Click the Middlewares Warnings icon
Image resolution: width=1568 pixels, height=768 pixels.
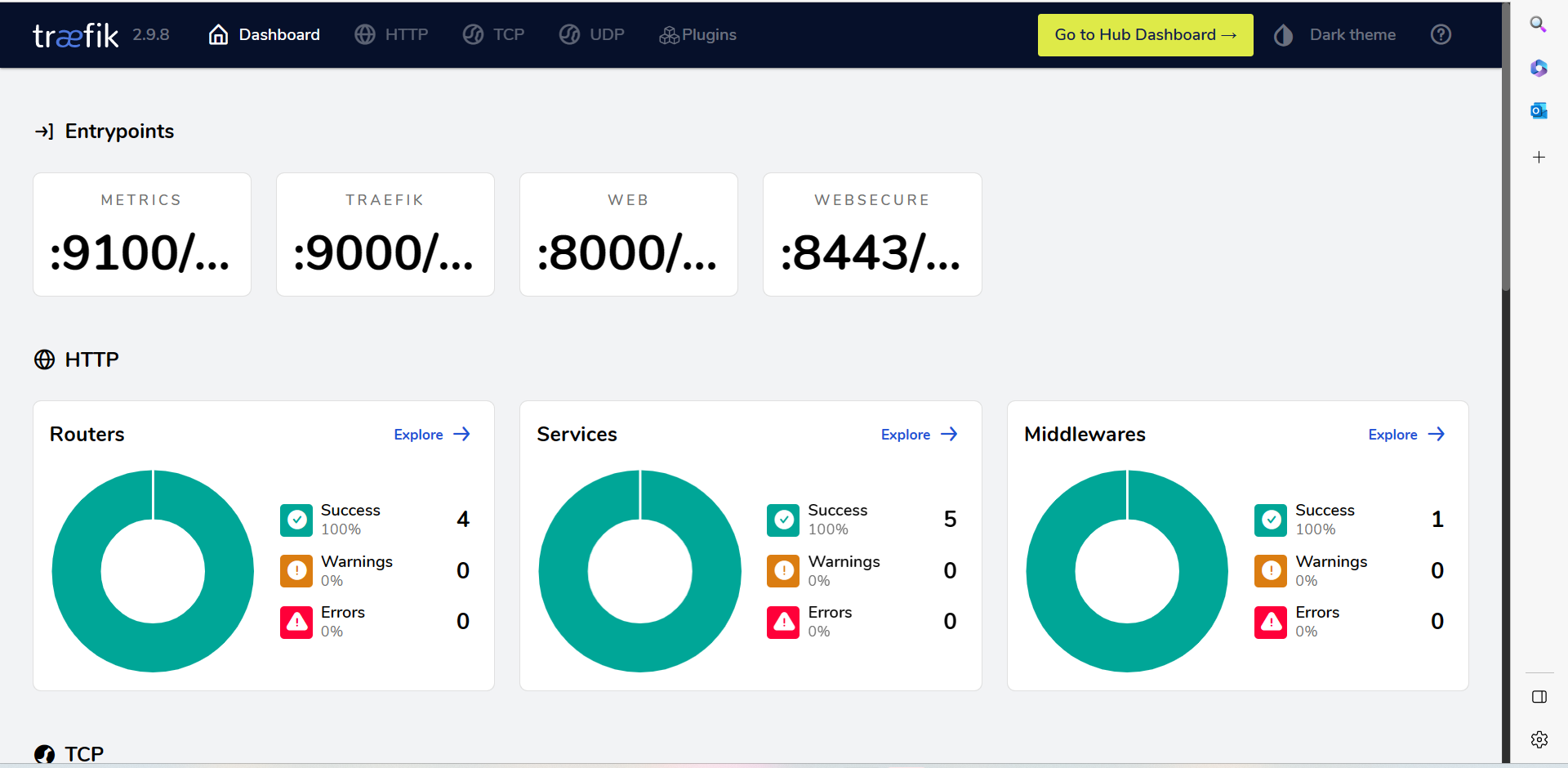(1271, 571)
